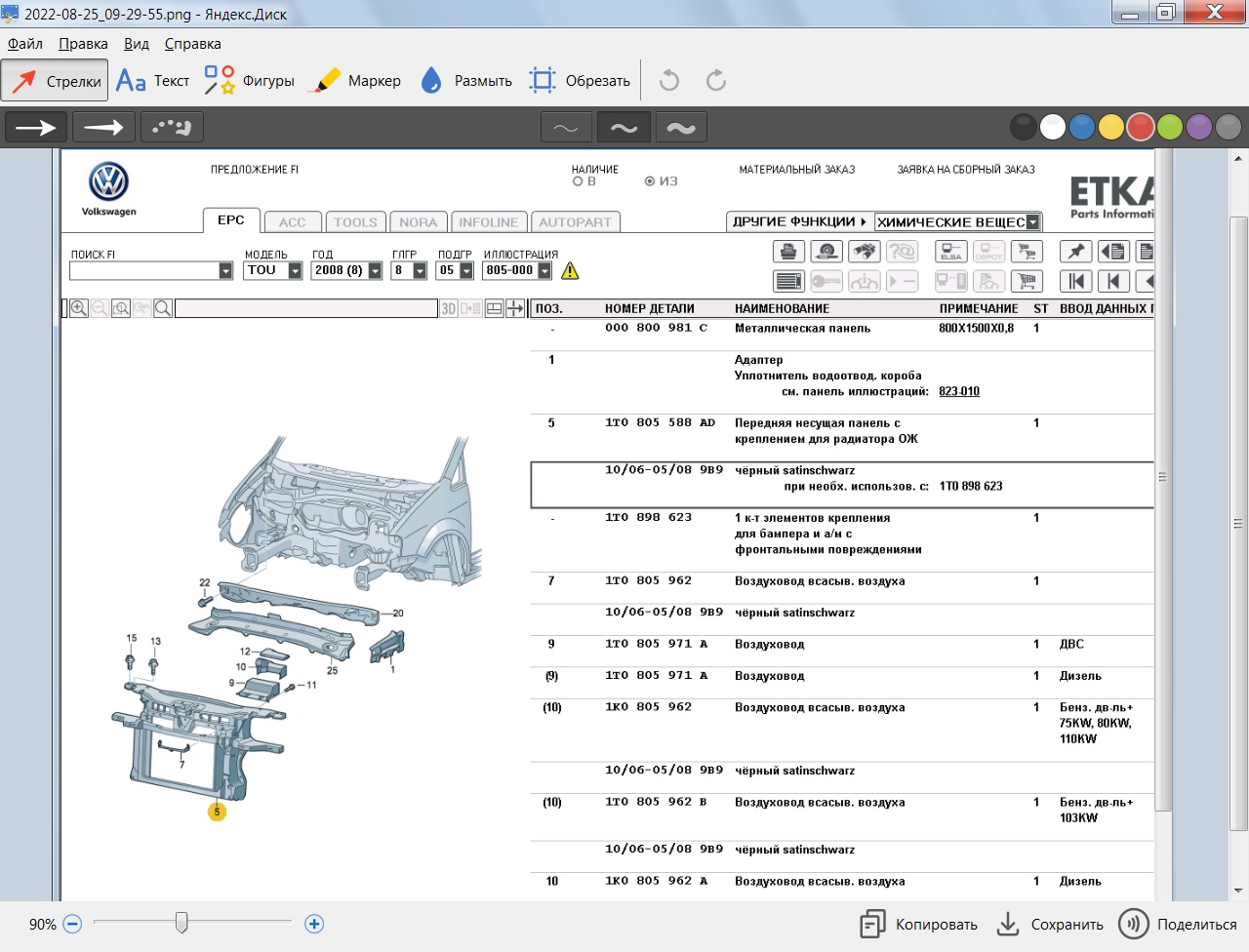Pick the thick straight arrow style
The image size is (1249, 952).
click(x=36, y=127)
